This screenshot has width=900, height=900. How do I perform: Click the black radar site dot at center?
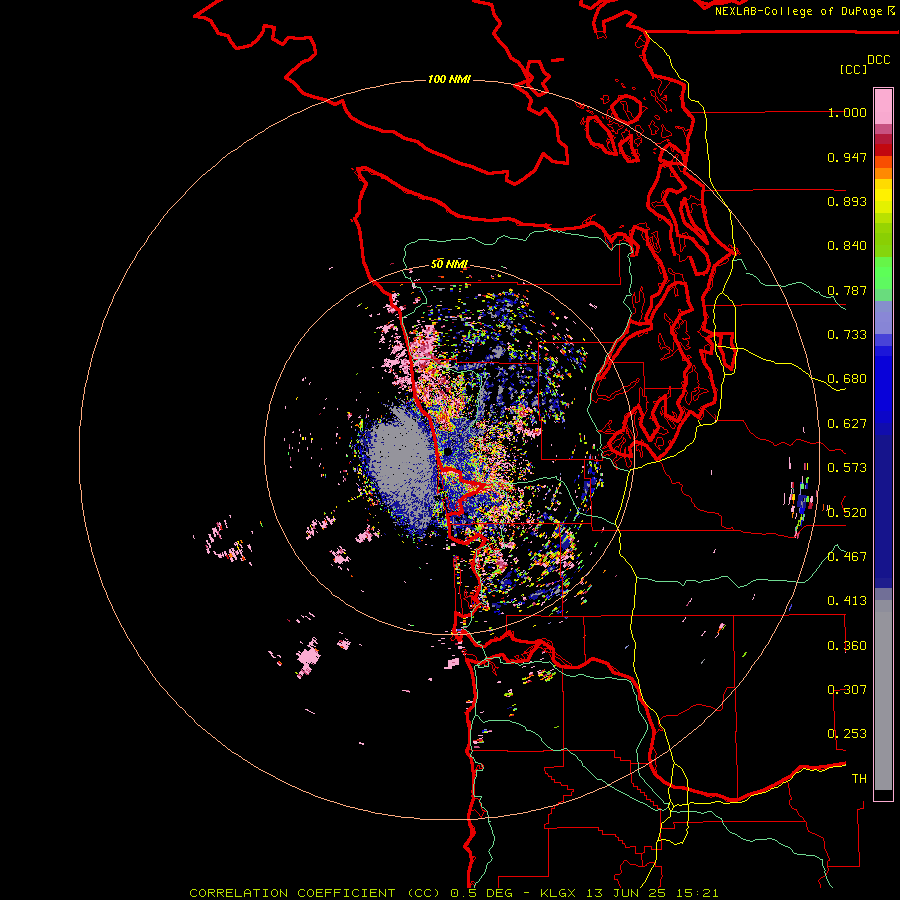pyautogui.click(x=447, y=452)
